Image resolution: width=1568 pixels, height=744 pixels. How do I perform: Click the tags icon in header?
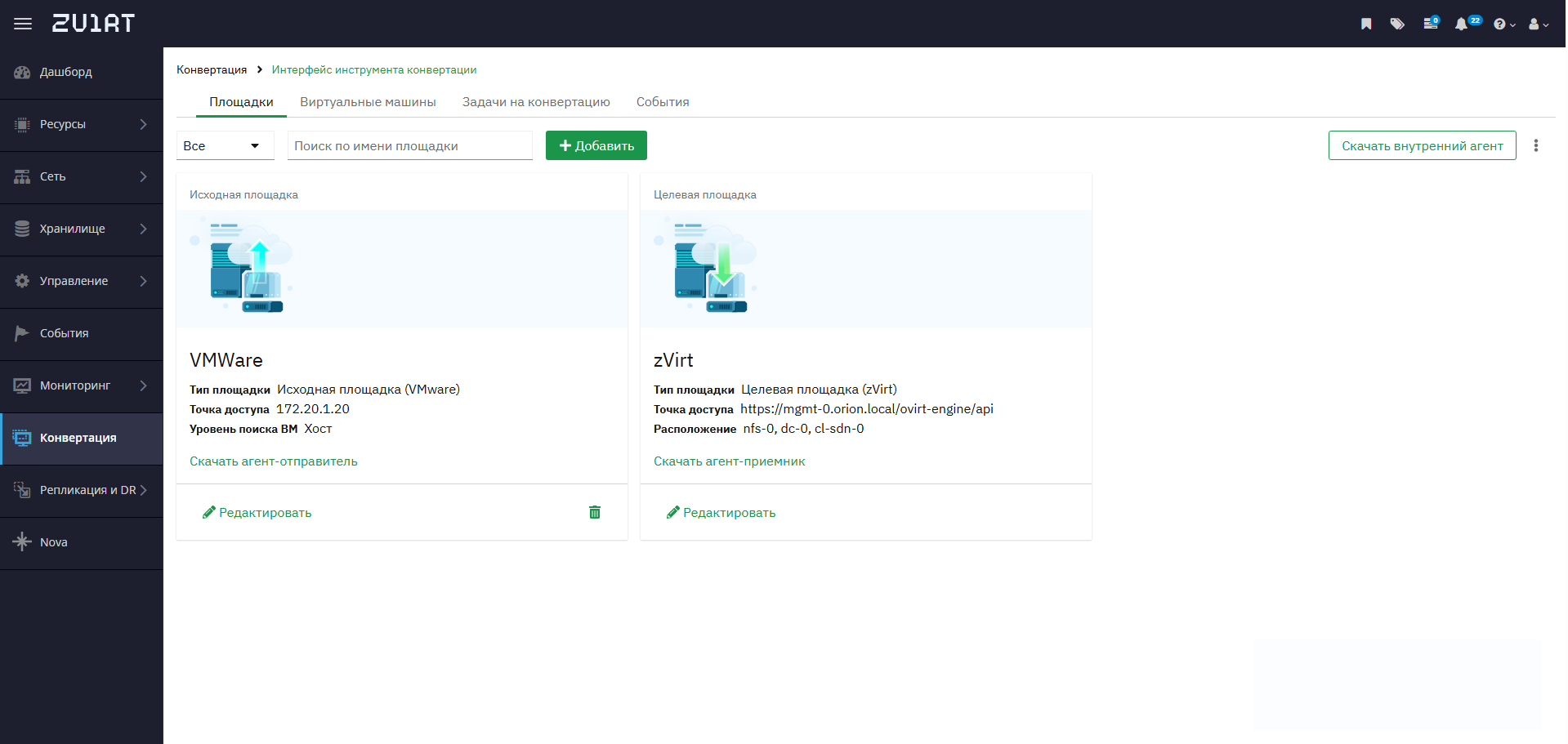tap(1397, 24)
